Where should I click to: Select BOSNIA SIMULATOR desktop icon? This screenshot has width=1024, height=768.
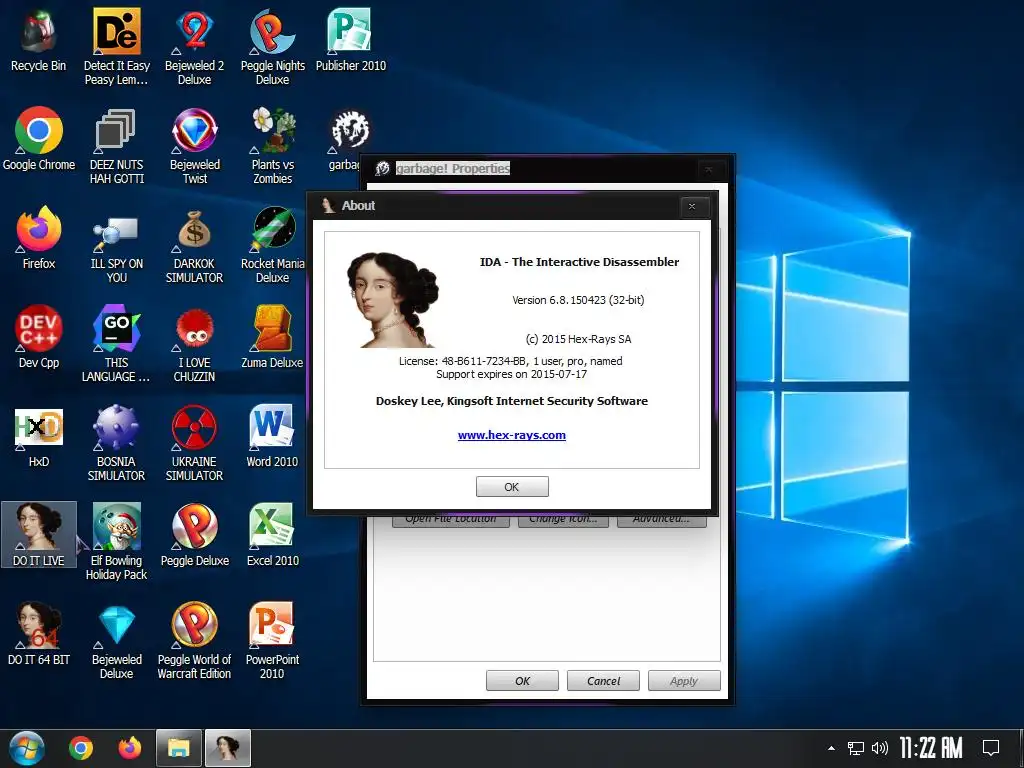pos(116,443)
